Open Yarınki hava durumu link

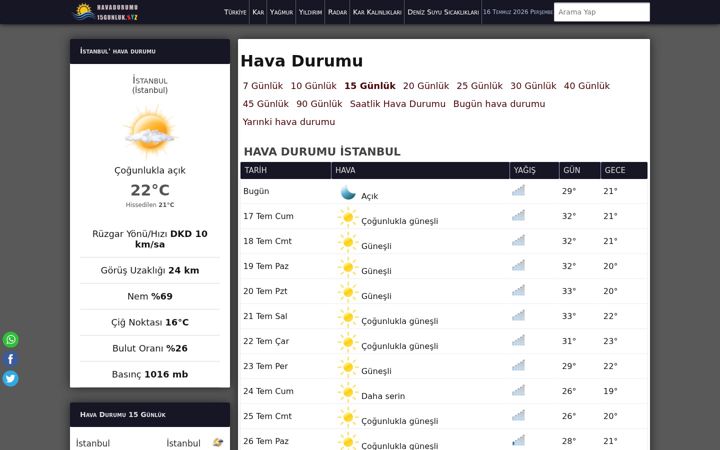[x=289, y=122]
